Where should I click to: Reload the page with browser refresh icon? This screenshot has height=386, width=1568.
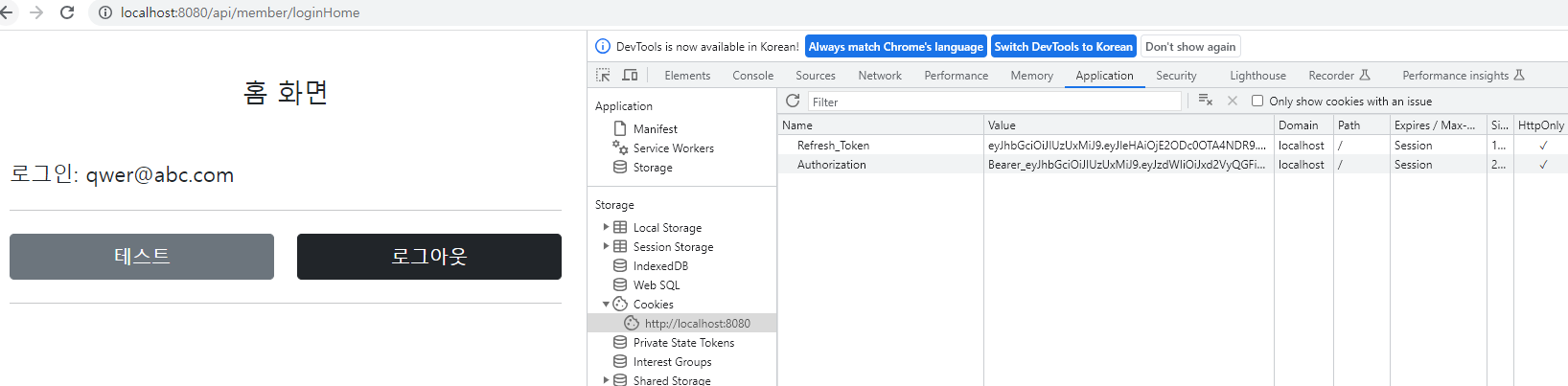pyautogui.click(x=67, y=12)
